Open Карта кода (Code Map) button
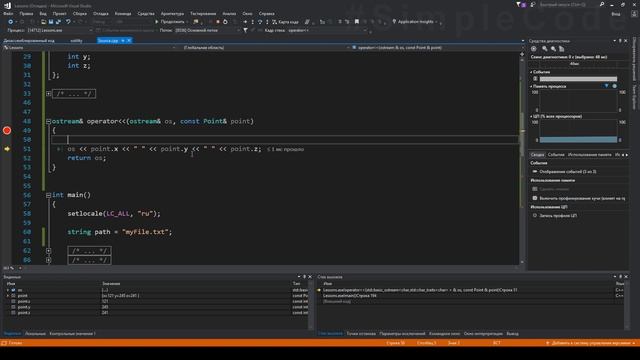This screenshot has width=640, height=360. coord(285,22)
